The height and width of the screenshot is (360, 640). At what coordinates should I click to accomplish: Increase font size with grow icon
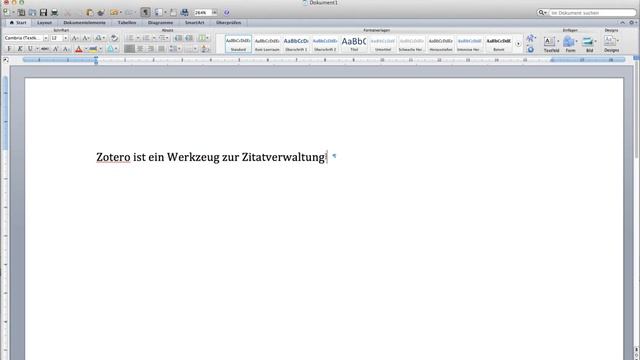click(75, 38)
